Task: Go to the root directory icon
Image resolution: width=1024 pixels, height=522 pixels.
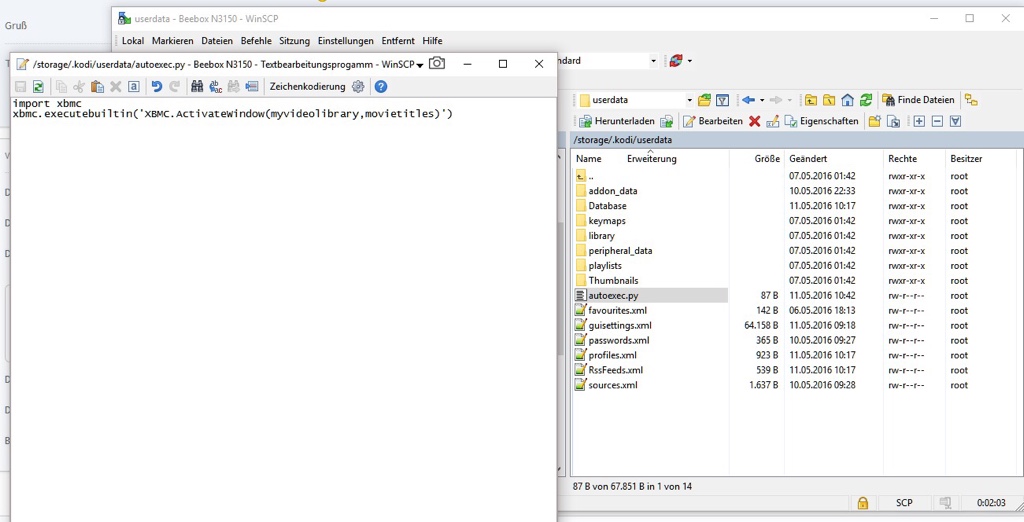Action: tap(829, 100)
